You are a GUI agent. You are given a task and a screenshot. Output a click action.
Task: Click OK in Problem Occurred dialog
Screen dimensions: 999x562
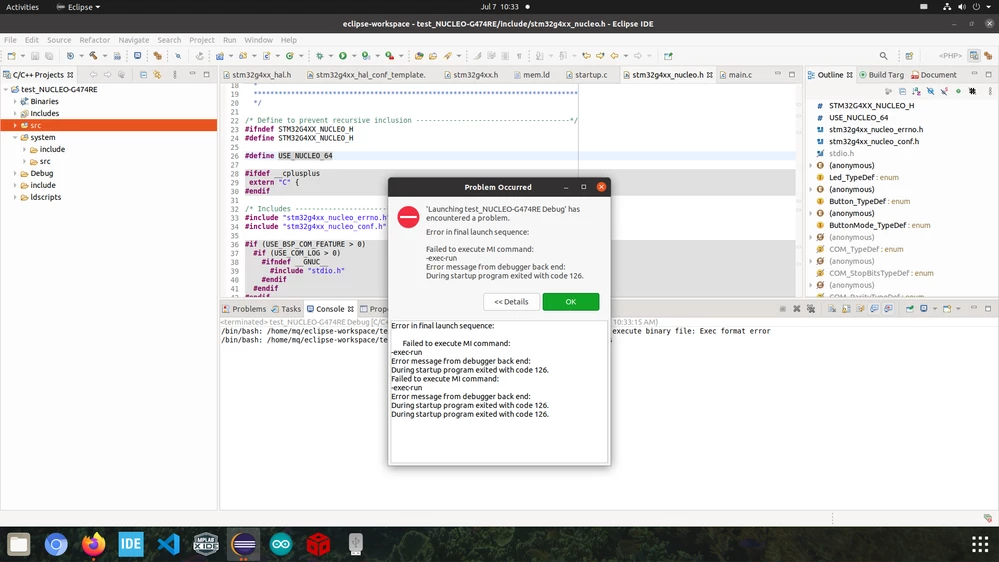click(571, 302)
